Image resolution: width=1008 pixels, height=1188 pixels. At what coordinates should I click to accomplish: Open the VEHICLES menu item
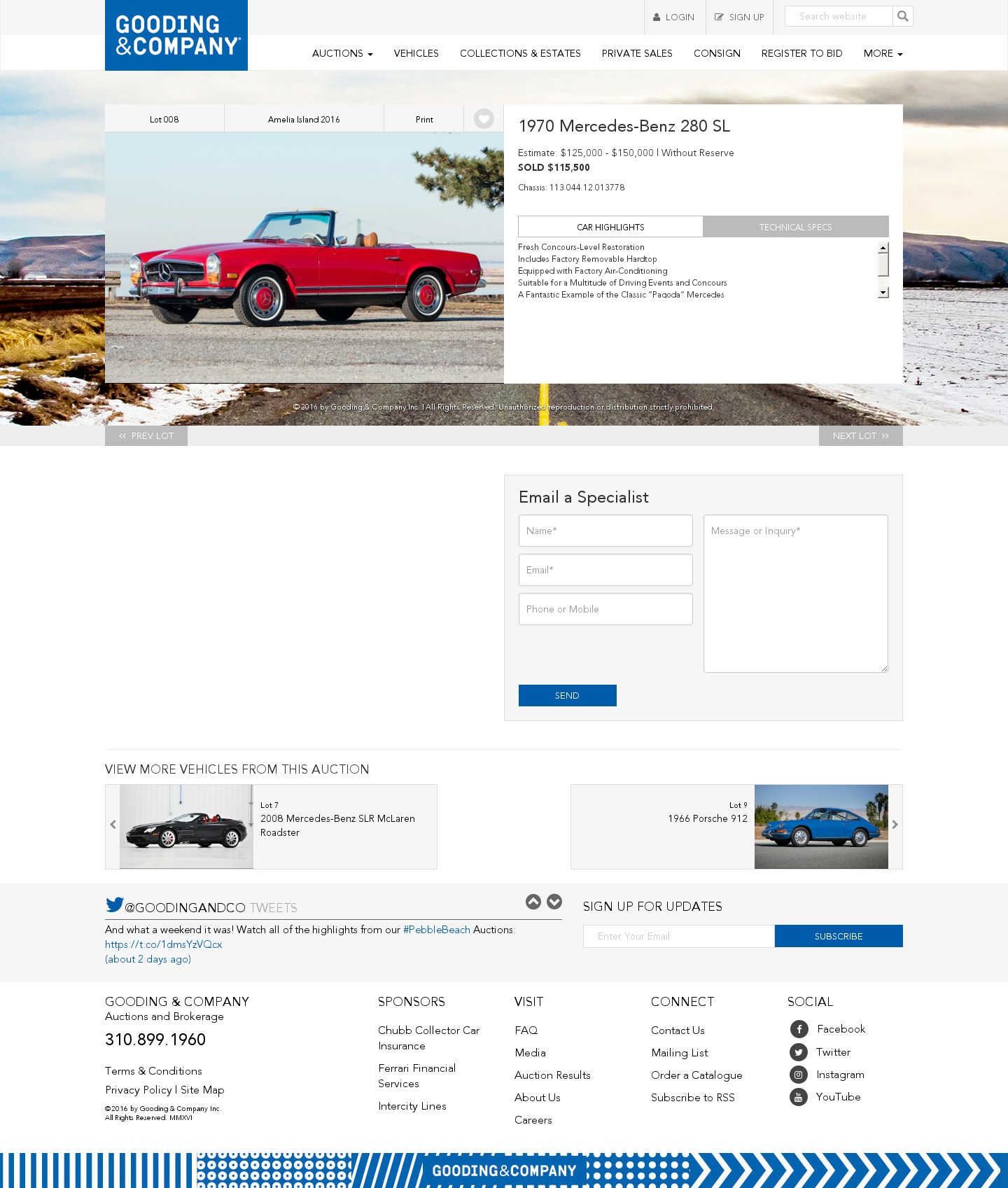[416, 53]
